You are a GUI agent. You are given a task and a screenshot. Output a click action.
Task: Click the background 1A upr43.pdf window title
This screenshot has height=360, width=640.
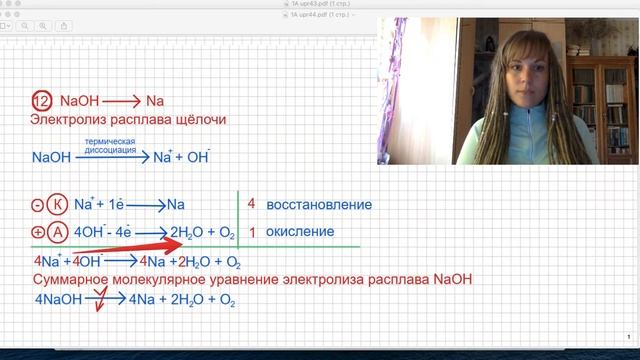pos(320,4)
